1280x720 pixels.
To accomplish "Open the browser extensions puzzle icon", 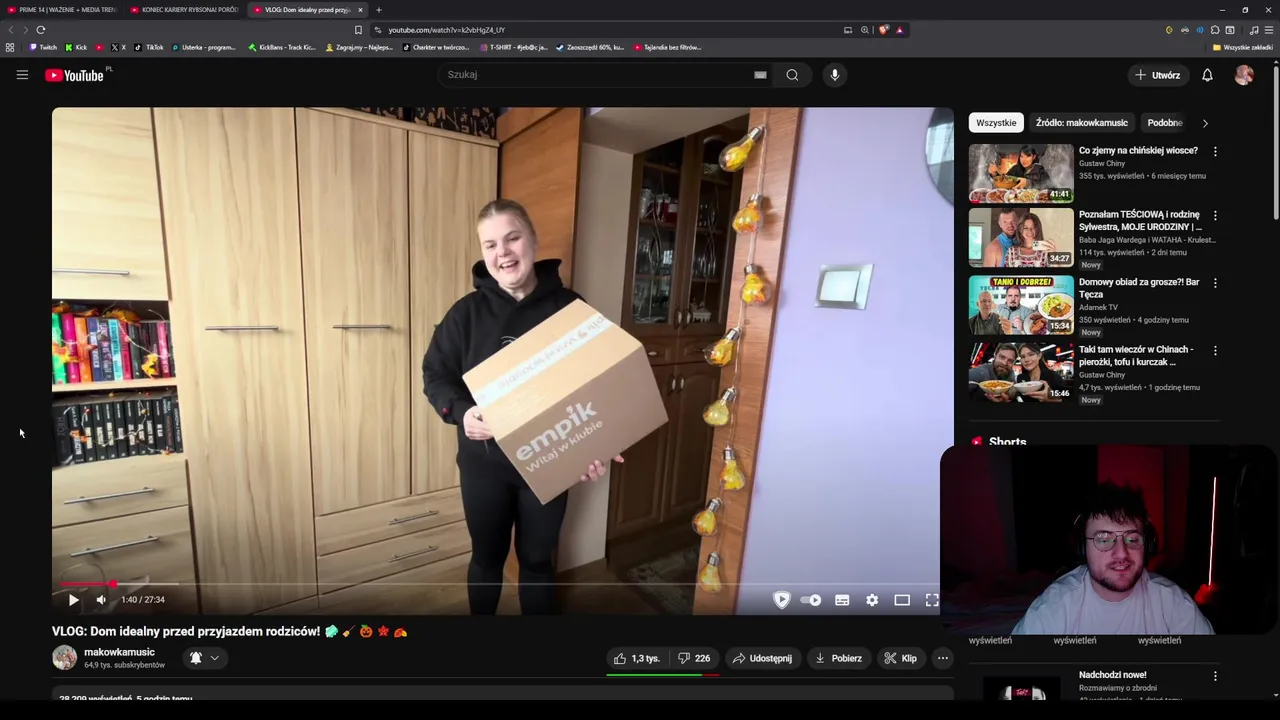I will coord(1215,30).
